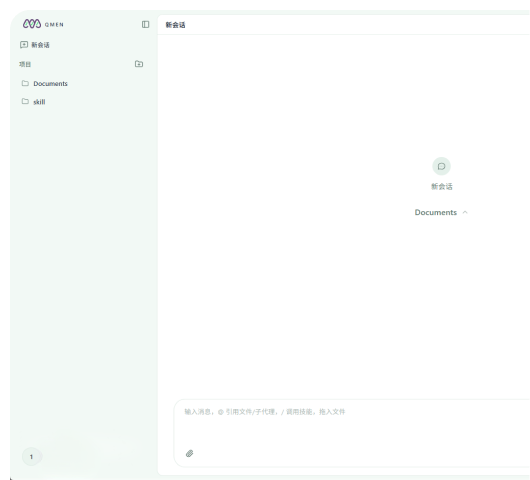Click the folder icon beside skill
530x480 pixels.
point(25,101)
